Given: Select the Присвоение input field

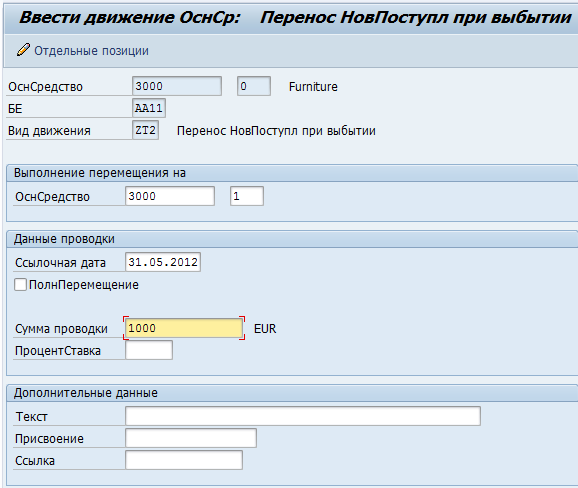Looking at the screenshot, I should [x=191, y=438].
